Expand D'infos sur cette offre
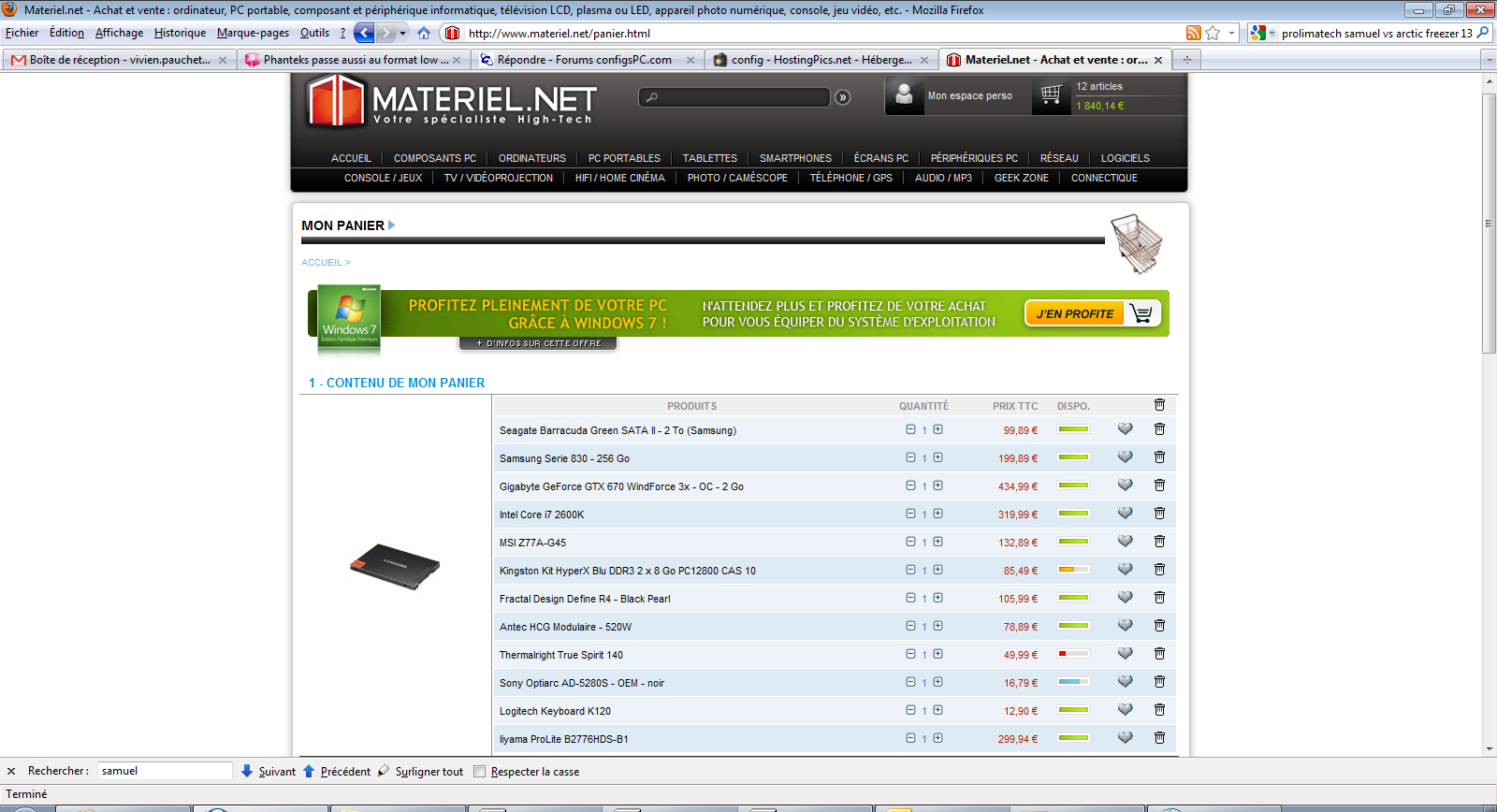 (x=538, y=343)
